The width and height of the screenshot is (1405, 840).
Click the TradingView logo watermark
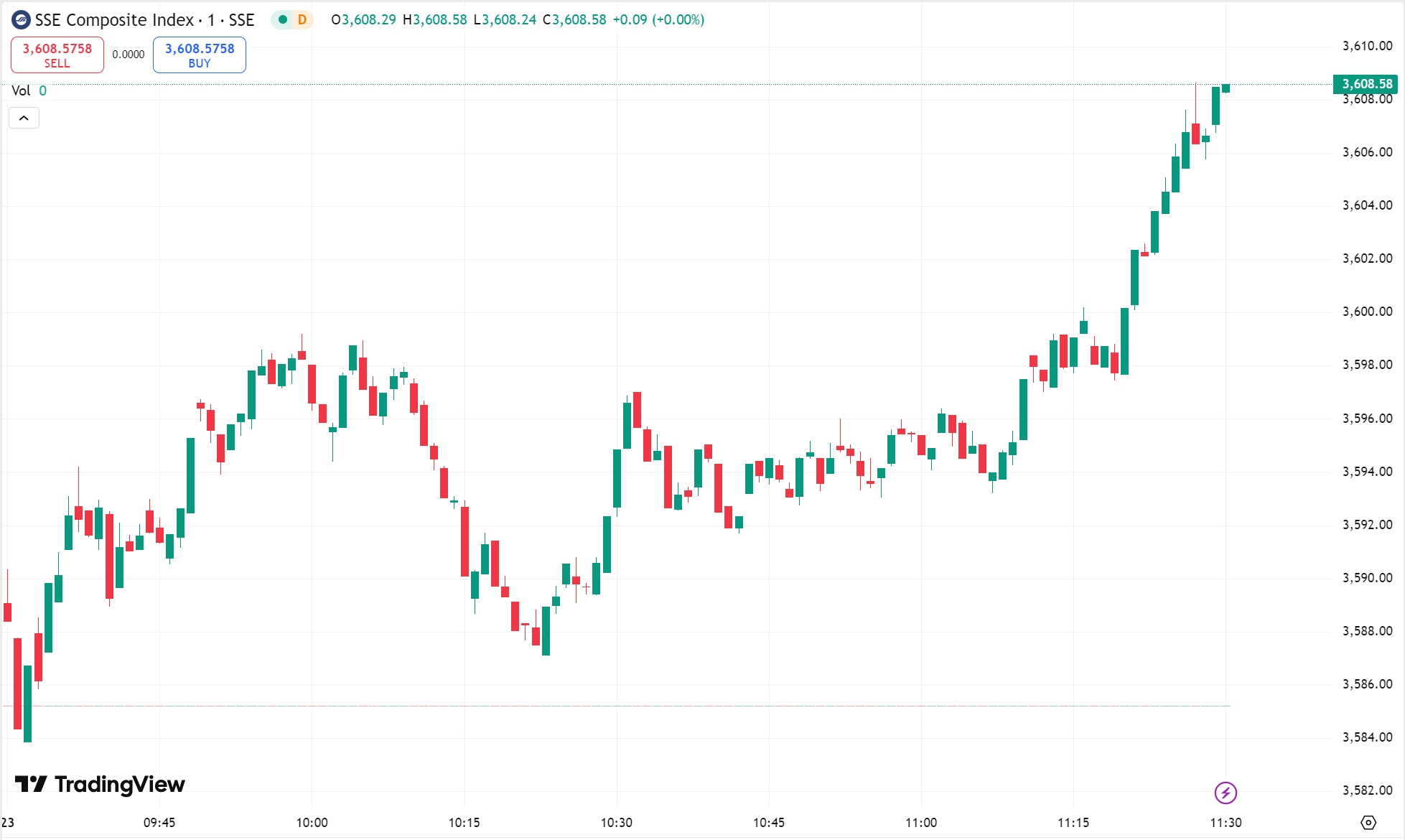point(101,785)
